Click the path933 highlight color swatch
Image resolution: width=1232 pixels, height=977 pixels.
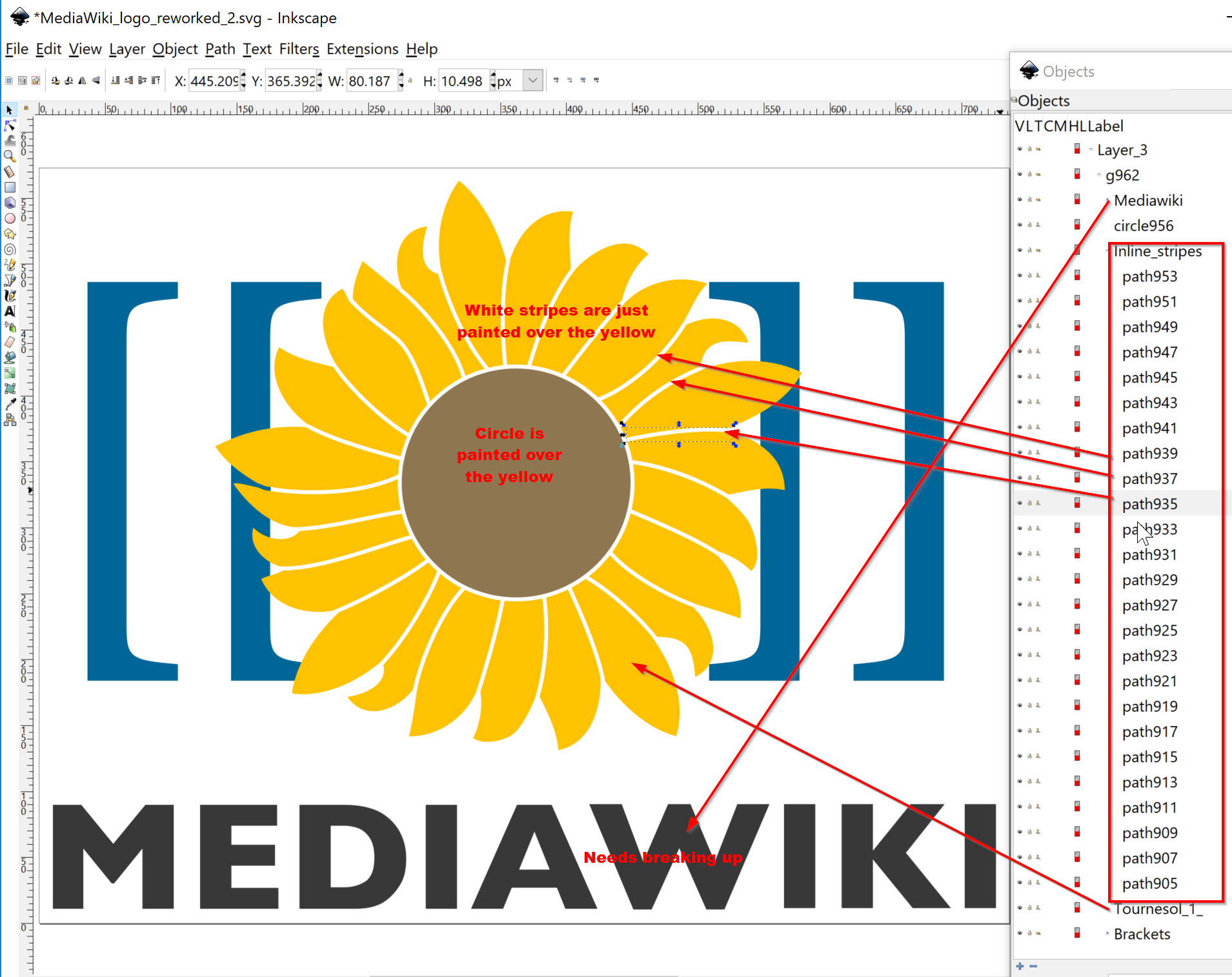pos(1077,529)
